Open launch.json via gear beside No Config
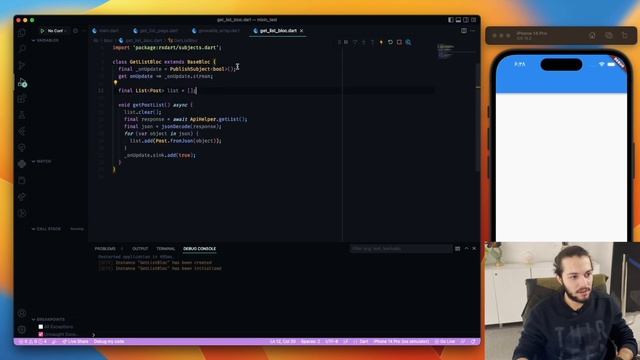The width and height of the screenshot is (640, 360). 75,31
